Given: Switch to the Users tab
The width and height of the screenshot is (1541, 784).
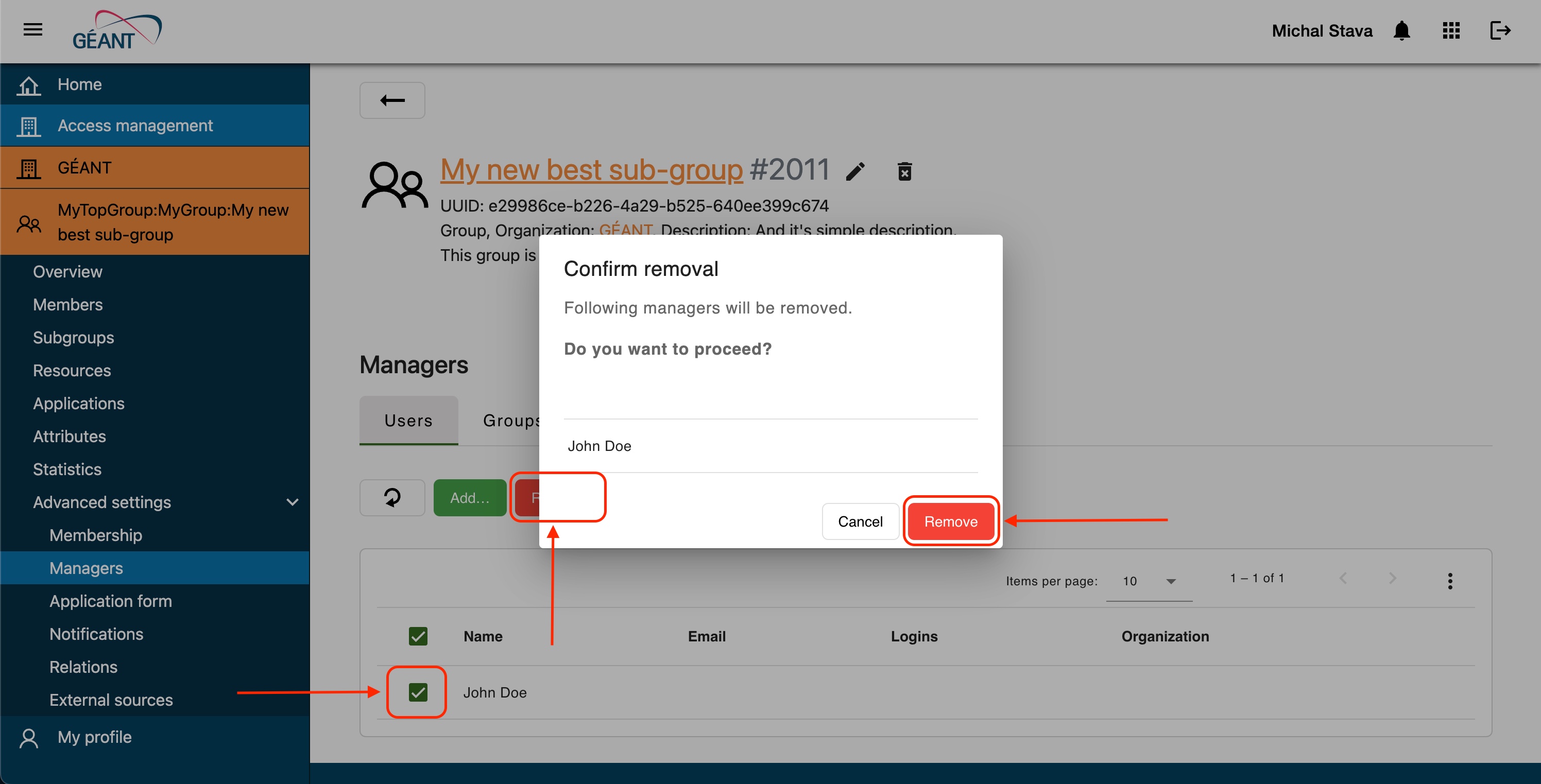Looking at the screenshot, I should pos(408,421).
